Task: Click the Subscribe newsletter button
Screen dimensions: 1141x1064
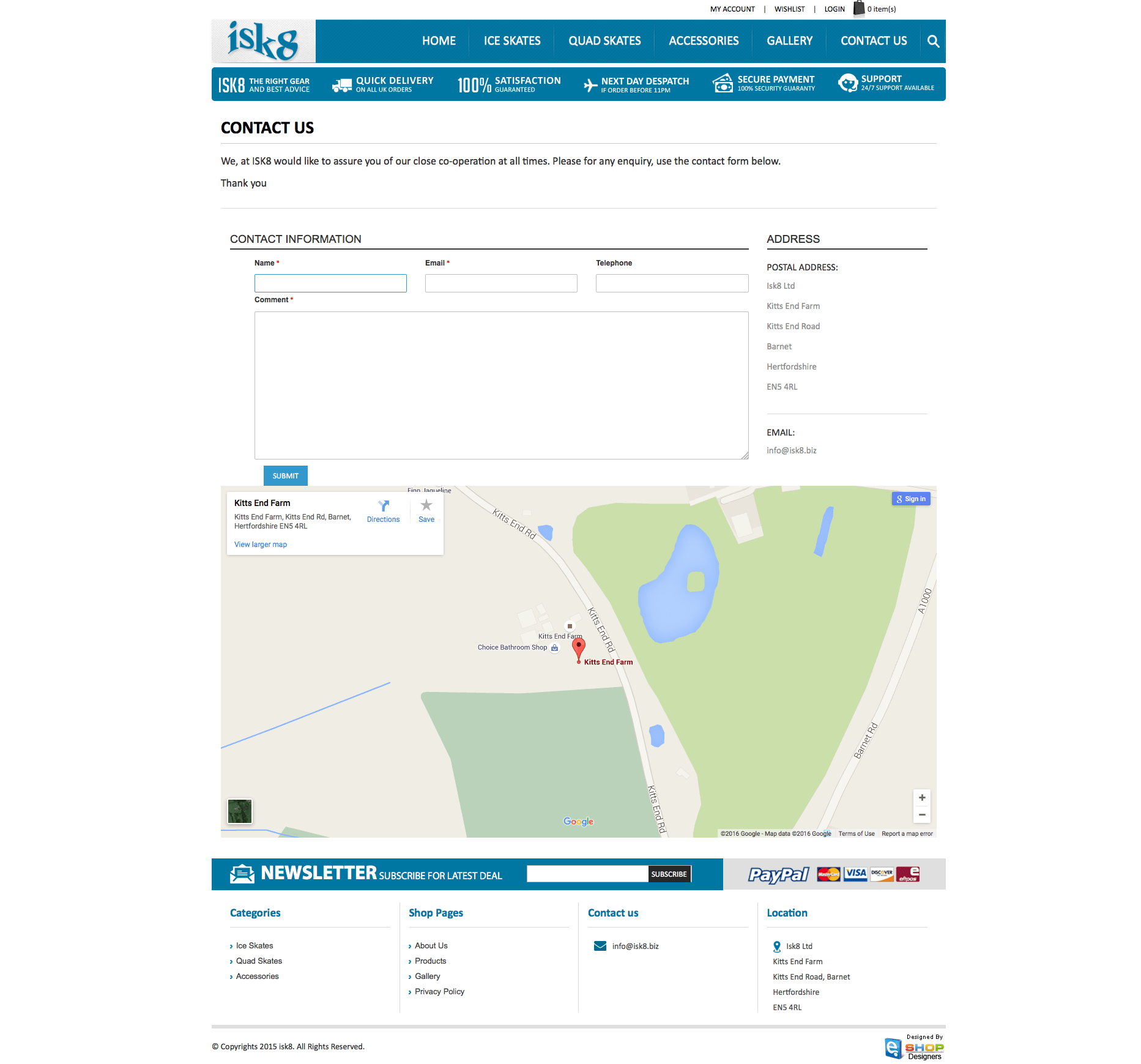Action: click(669, 874)
